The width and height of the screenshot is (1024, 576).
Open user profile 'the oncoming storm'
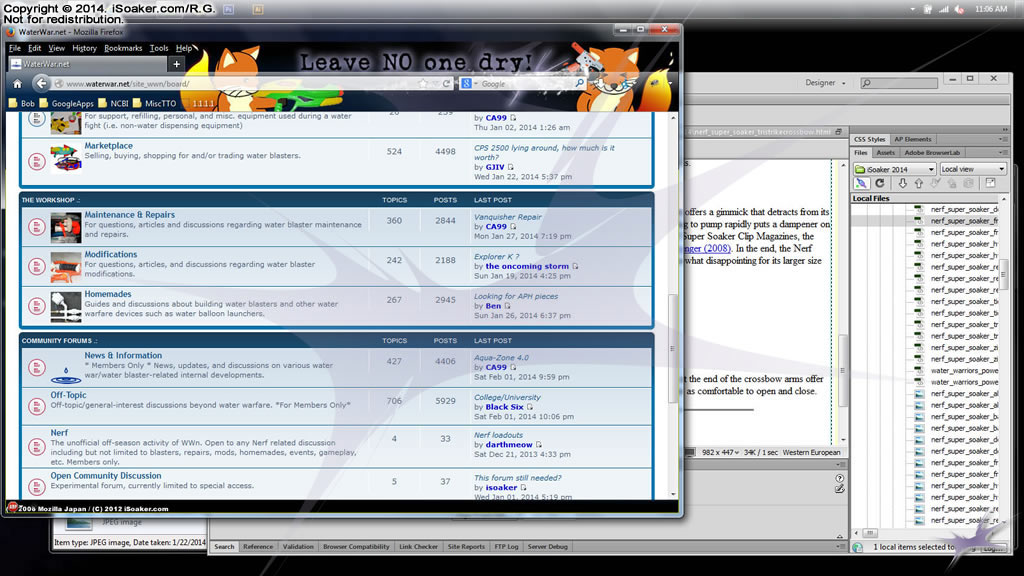527,266
